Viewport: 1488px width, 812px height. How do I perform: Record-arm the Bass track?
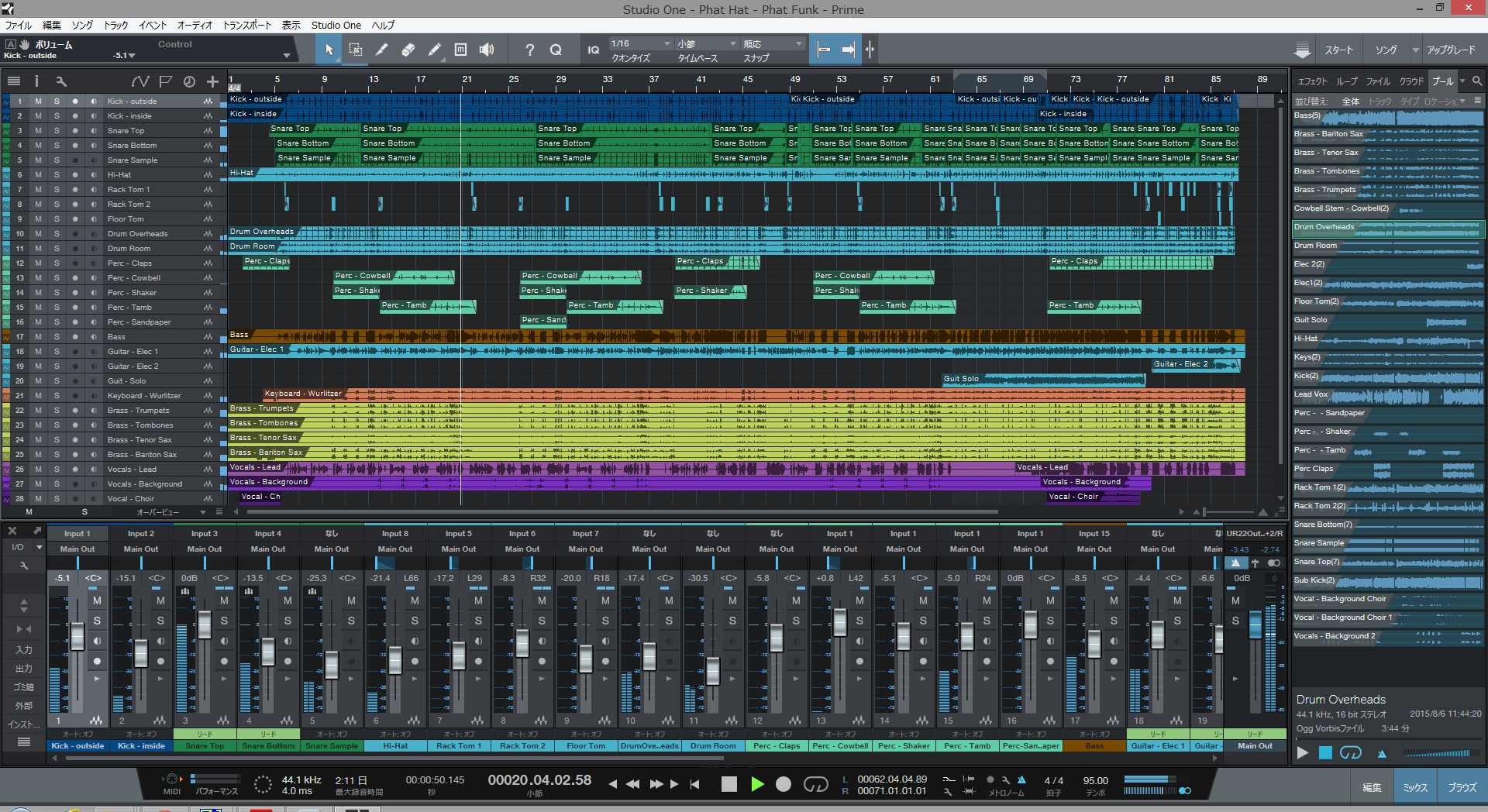[75, 336]
